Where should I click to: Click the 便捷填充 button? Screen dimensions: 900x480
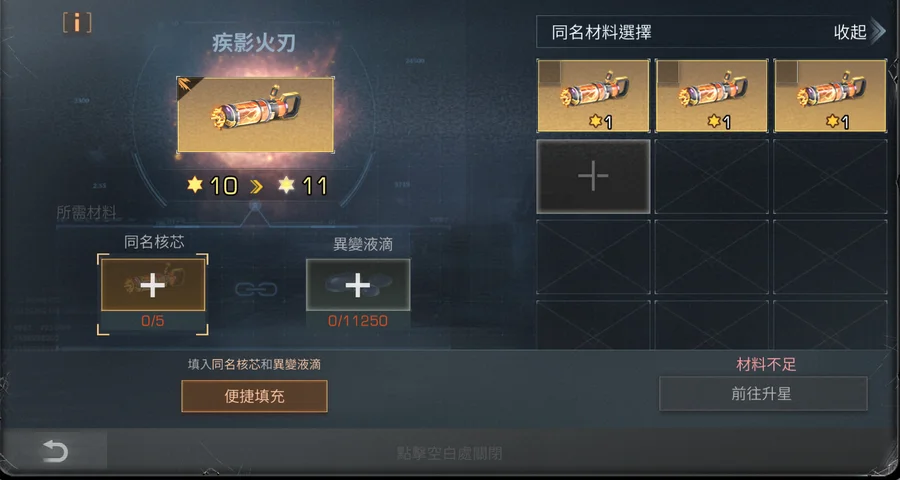tap(254, 396)
